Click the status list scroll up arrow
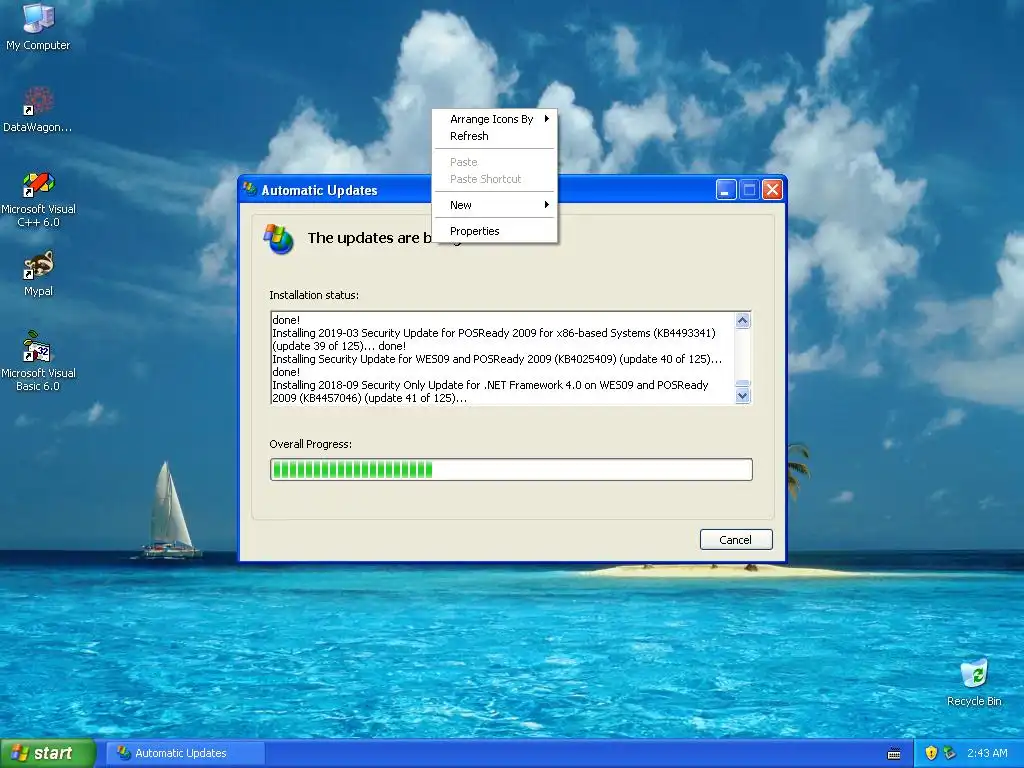The width and height of the screenshot is (1024, 768). (743, 321)
